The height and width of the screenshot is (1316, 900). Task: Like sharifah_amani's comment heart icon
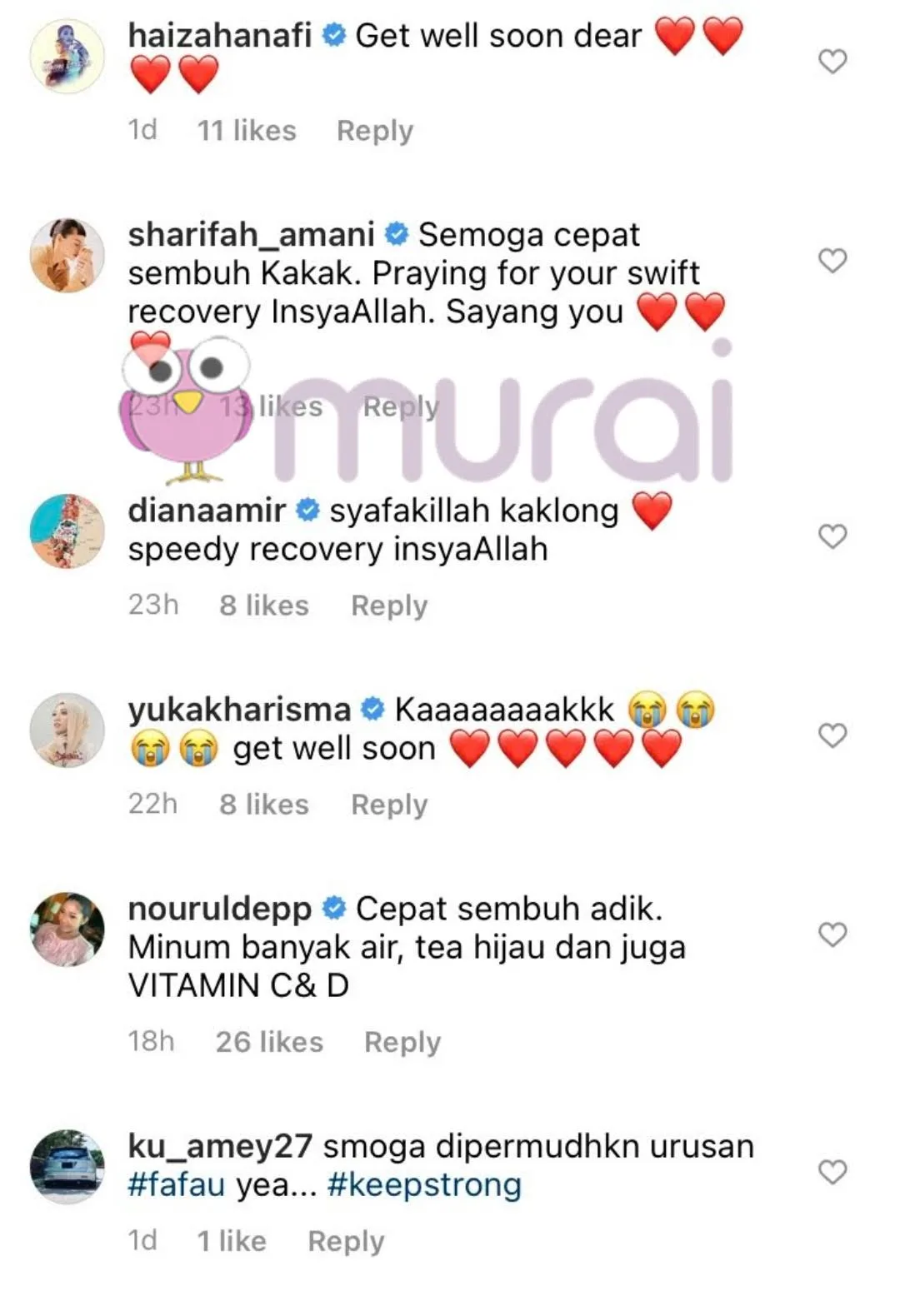[x=832, y=260]
